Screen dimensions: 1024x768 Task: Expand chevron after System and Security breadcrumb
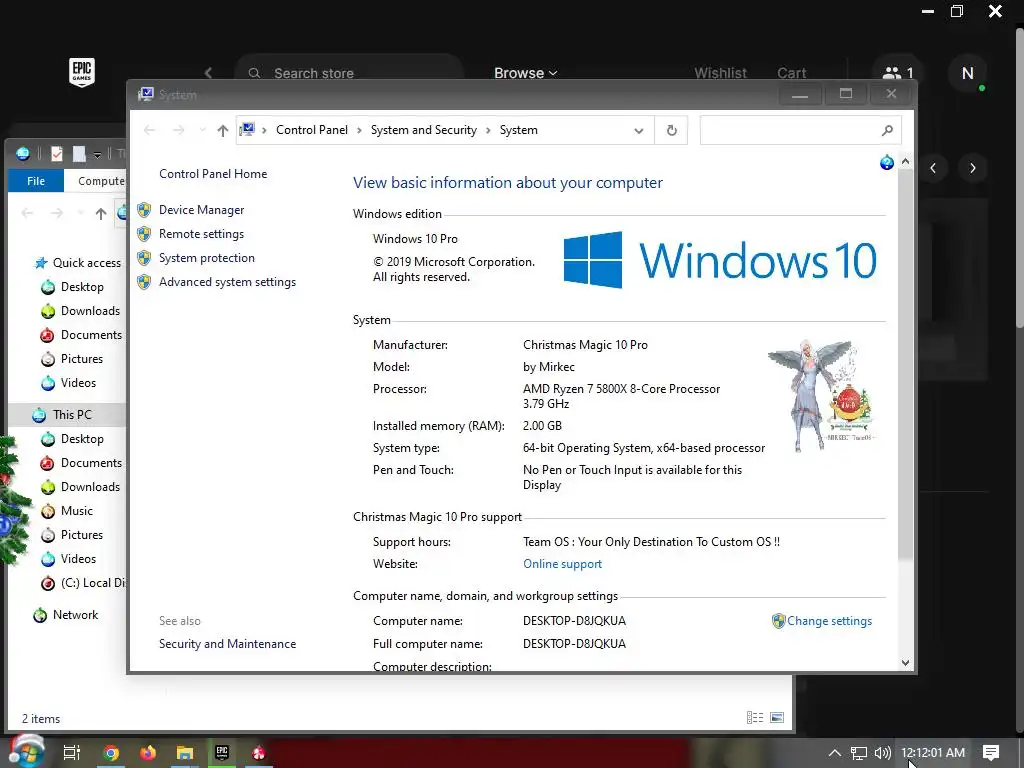point(488,131)
